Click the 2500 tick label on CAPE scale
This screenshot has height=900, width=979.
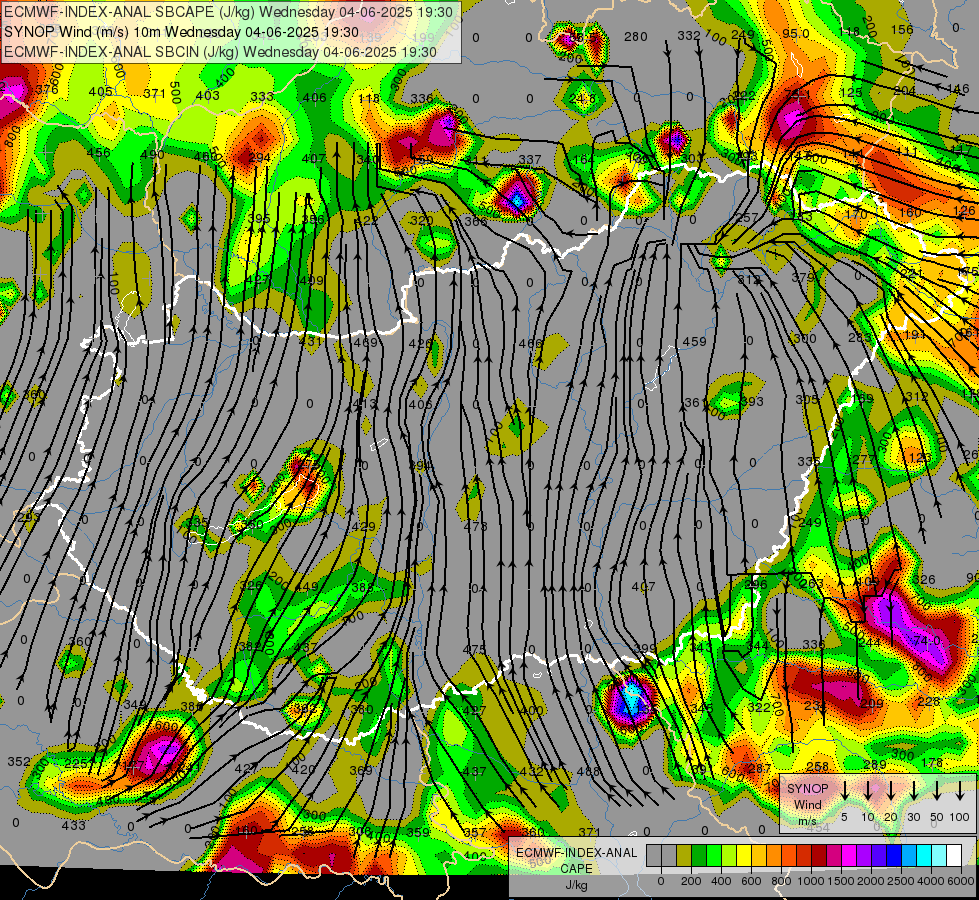tap(901, 881)
